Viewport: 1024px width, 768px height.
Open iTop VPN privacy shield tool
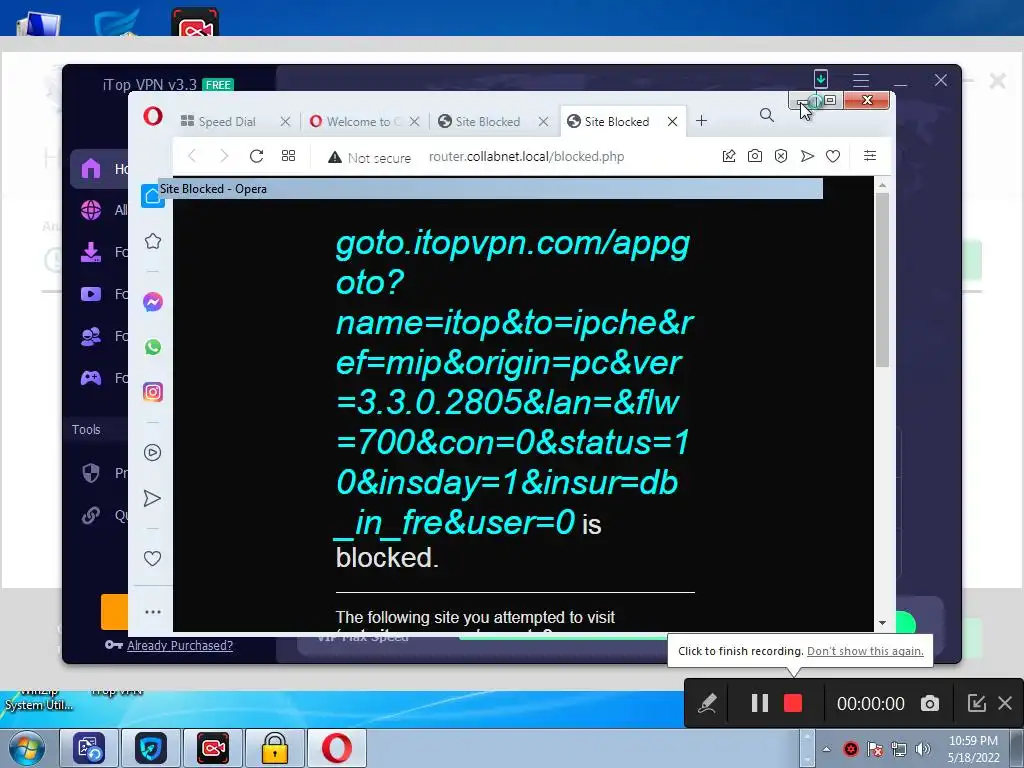91,472
